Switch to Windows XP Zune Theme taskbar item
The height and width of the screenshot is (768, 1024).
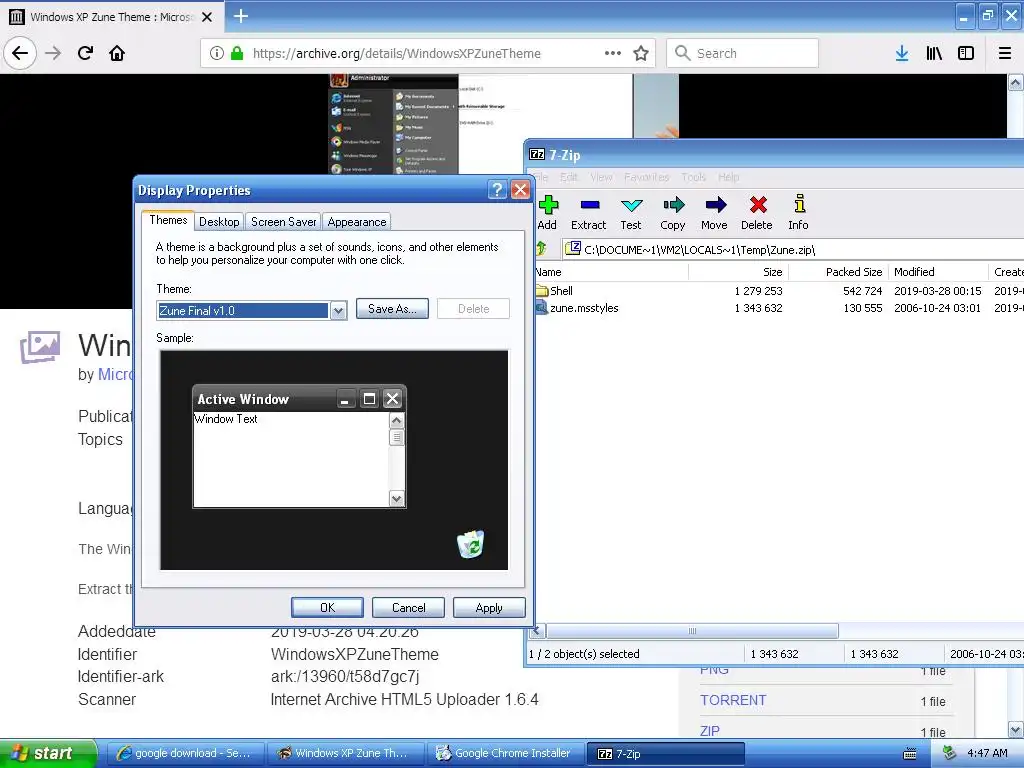click(x=345, y=753)
